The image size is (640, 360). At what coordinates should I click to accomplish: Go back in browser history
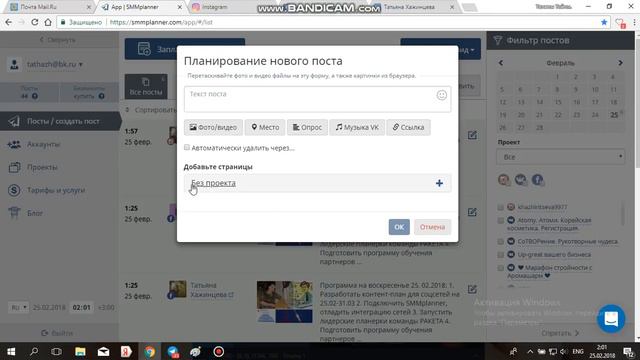tap(9, 22)
